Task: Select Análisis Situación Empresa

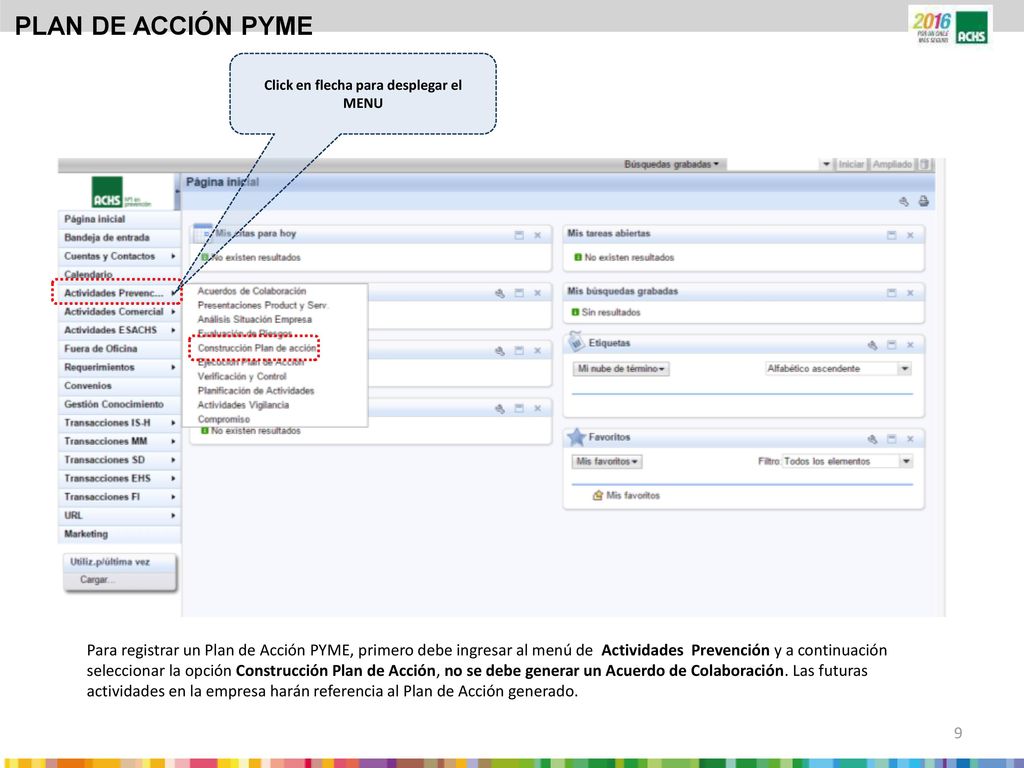Action: [x=255, y=319]
